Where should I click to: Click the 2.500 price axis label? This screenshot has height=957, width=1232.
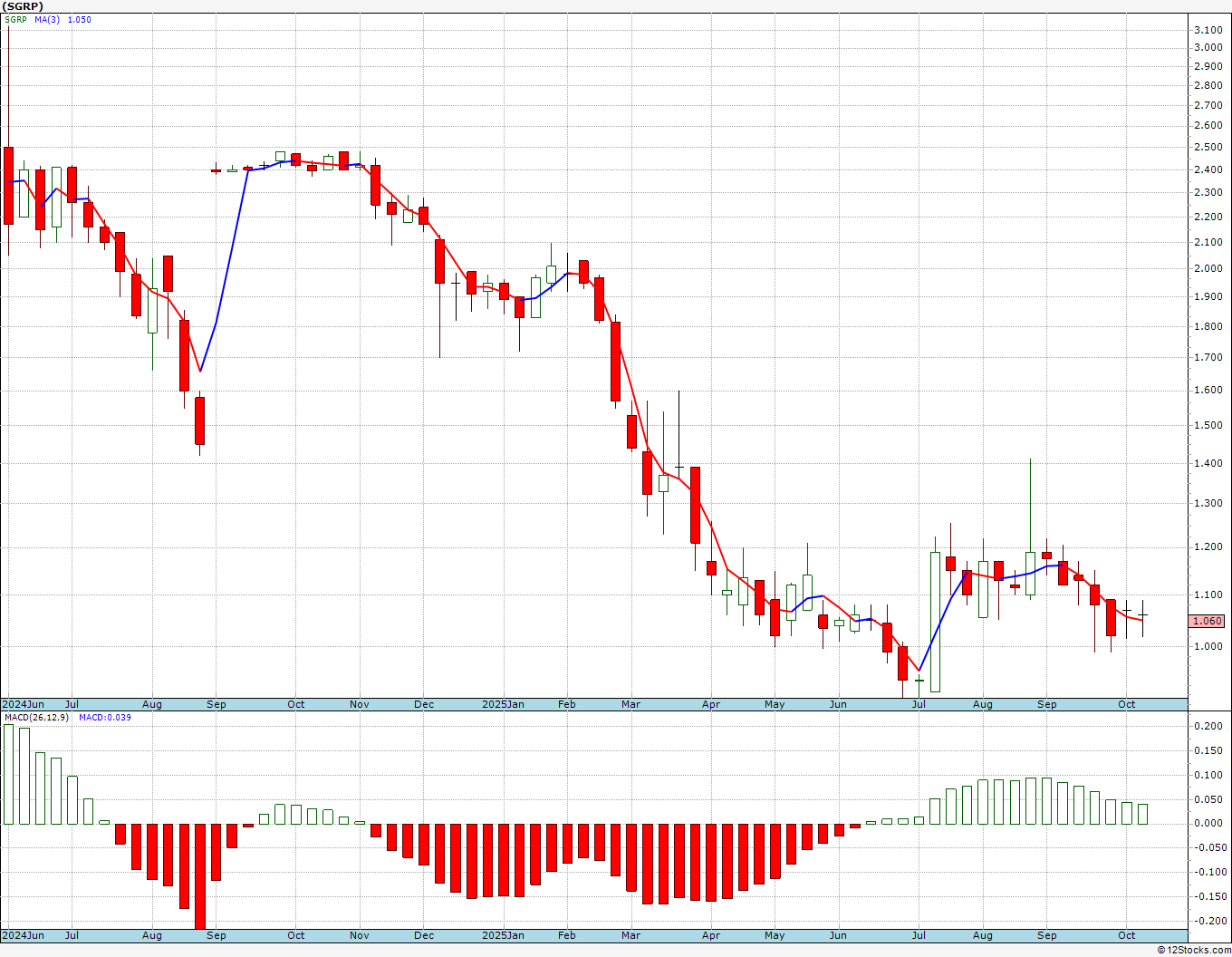click(1208, 147)
